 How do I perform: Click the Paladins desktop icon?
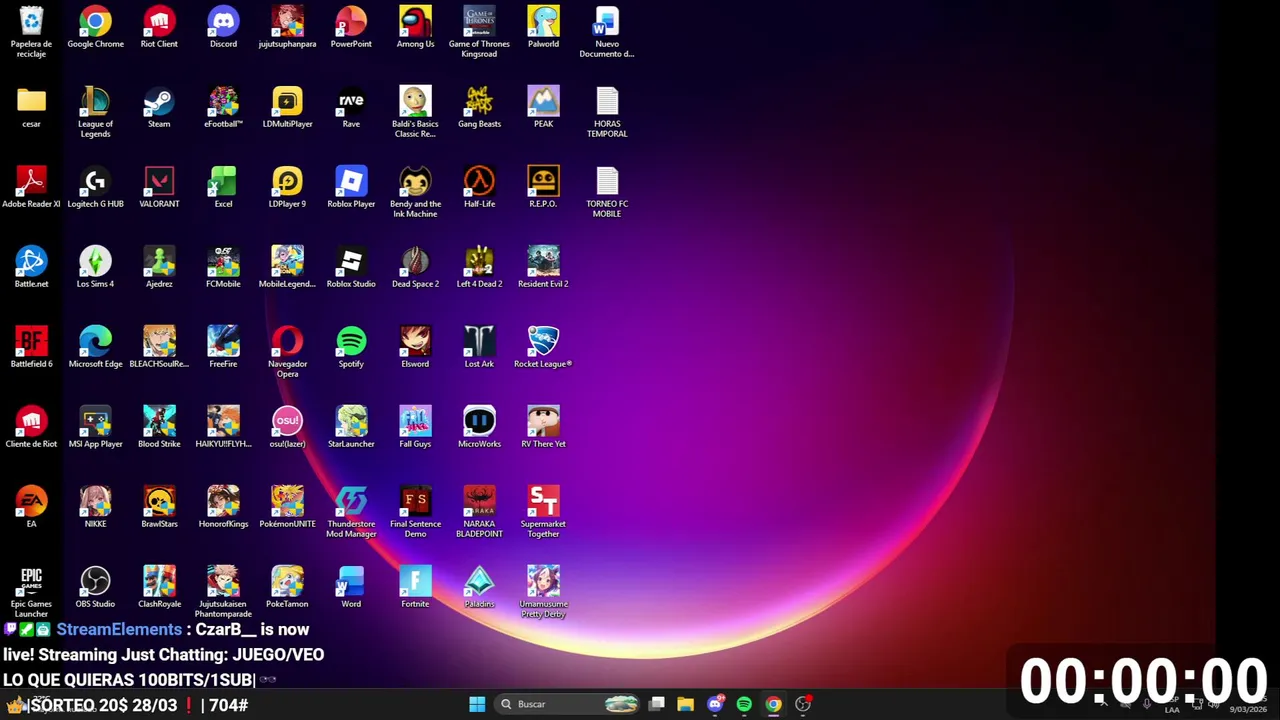(x=479, y=588)
